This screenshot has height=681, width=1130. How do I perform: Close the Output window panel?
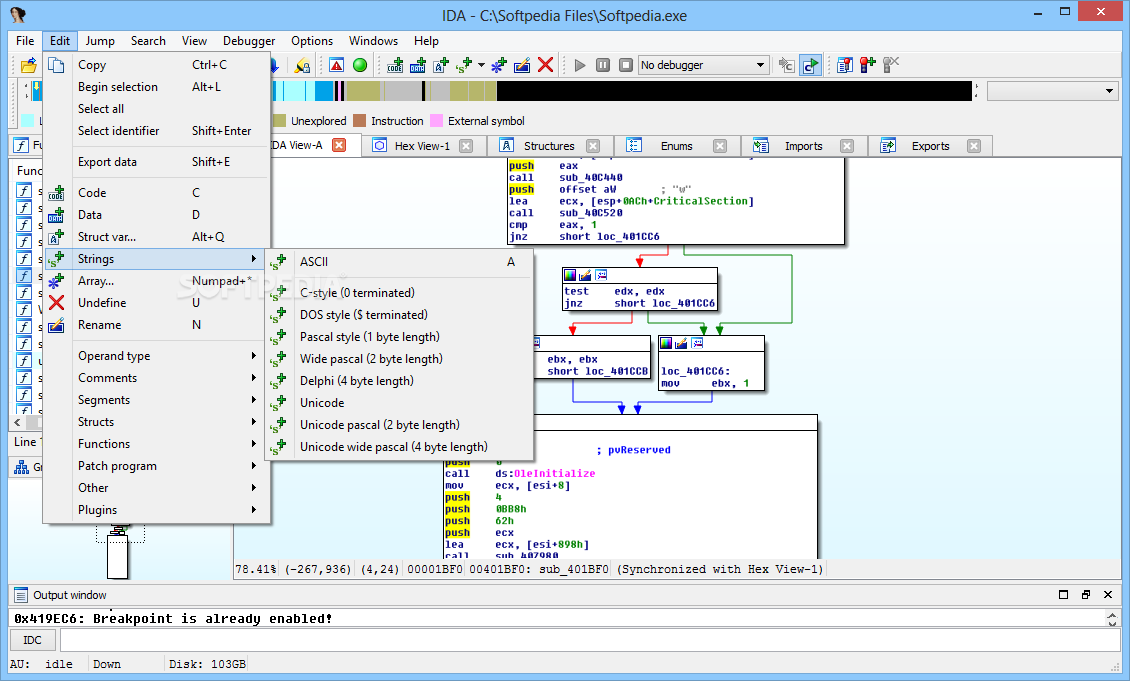click(1108, 595)
